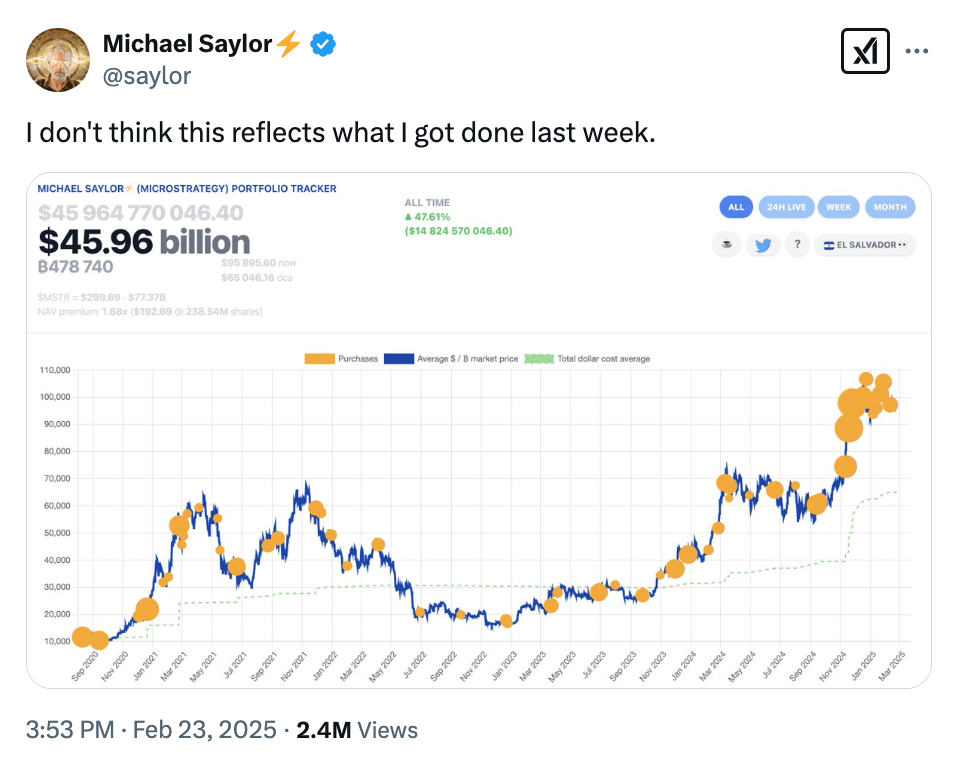
Task: Click the orange Purchases legend swatch
Action: pos(320,358)
